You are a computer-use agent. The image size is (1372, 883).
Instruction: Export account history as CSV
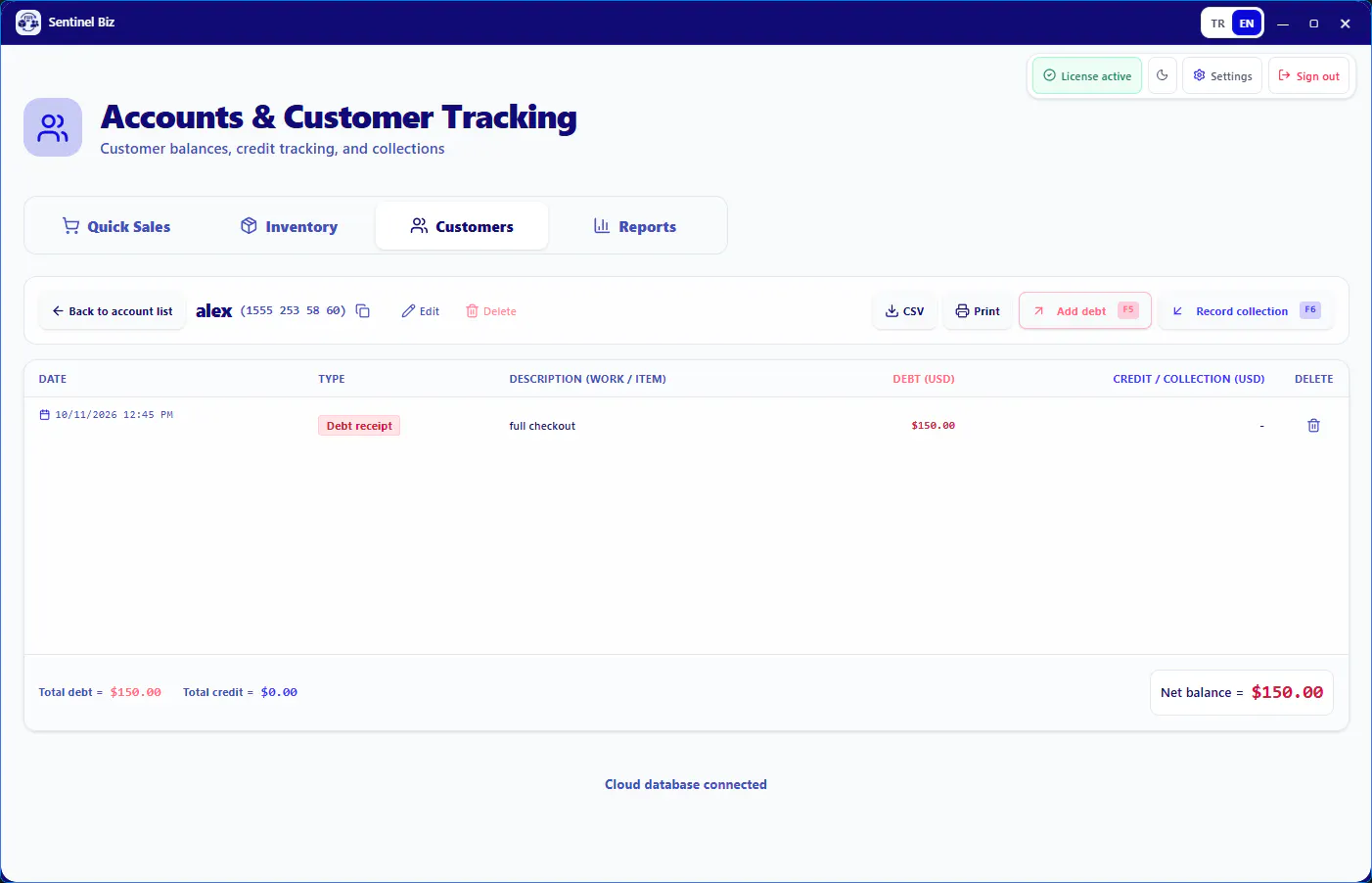904,311
